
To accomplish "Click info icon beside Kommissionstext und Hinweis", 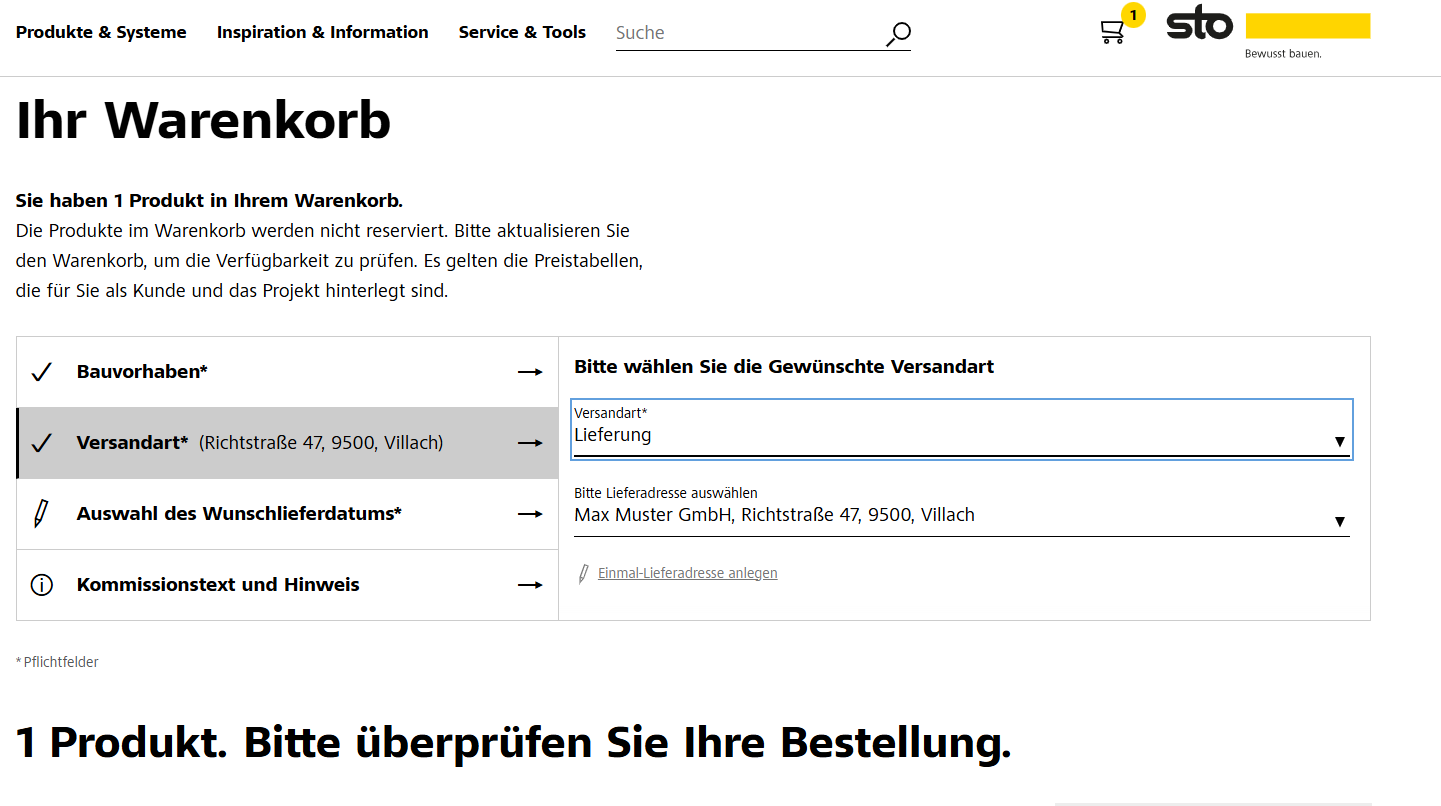I will click(41, 585).
